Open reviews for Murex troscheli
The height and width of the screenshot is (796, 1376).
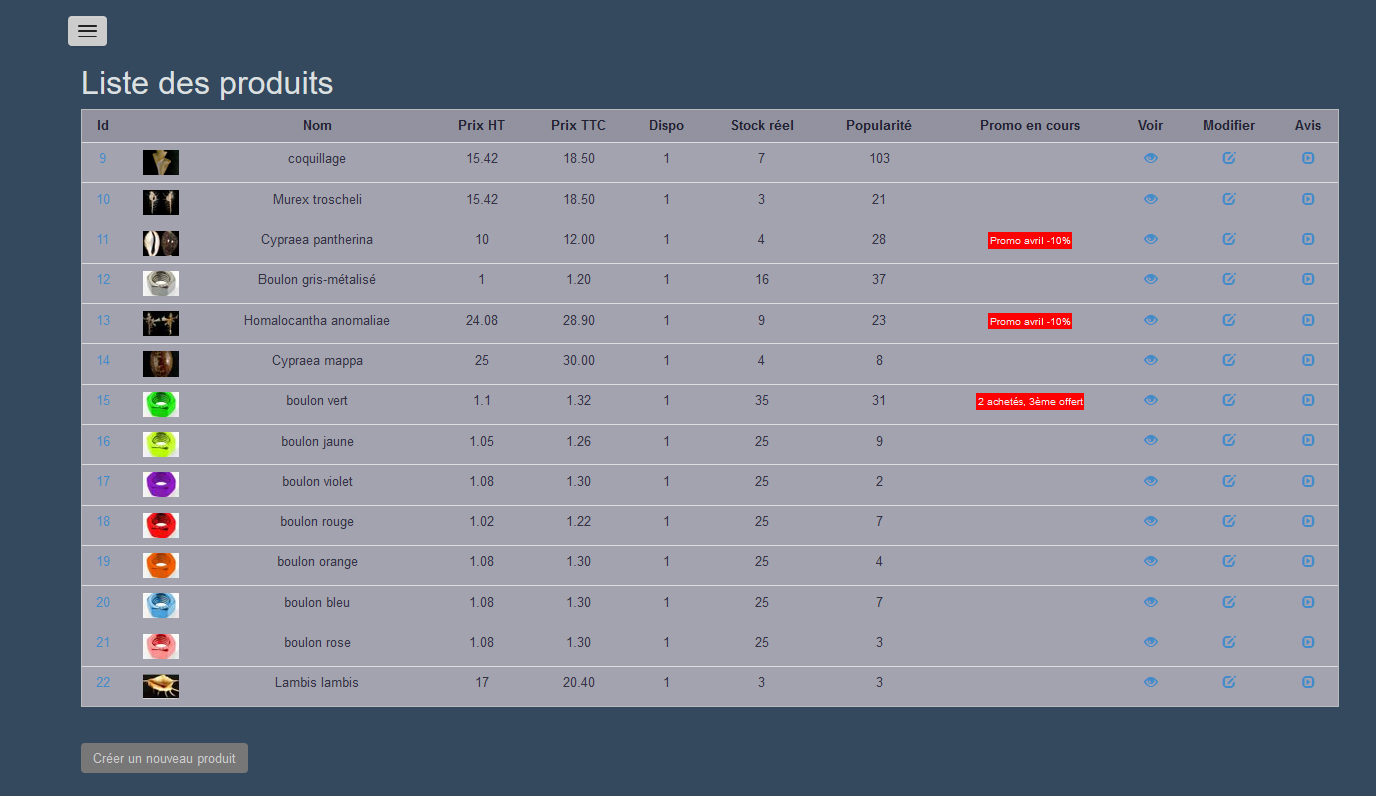click(x=1308, y=199)
